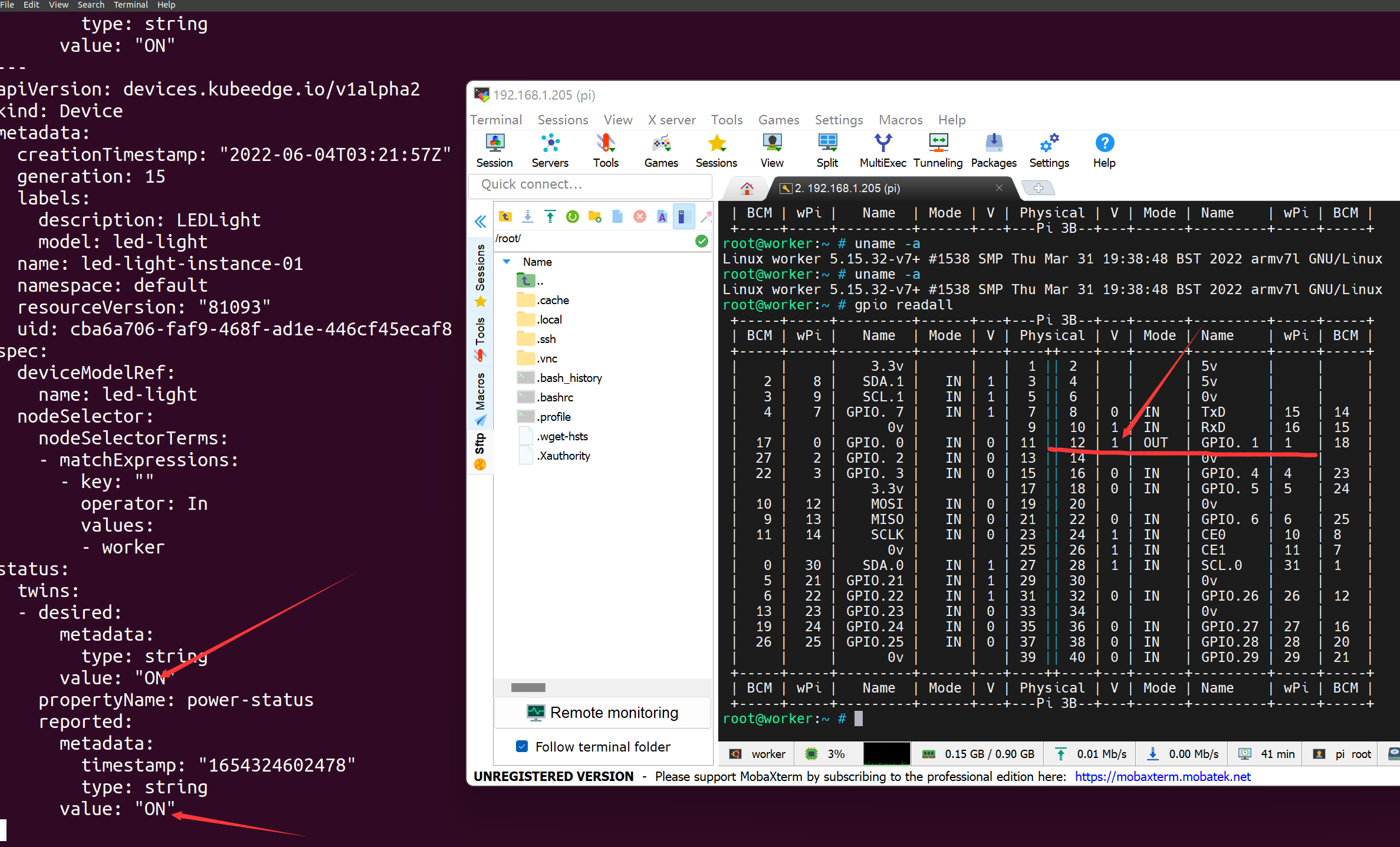
Task: Toggle the SFTP side-panel view button
Action: (x=683, y=216)
